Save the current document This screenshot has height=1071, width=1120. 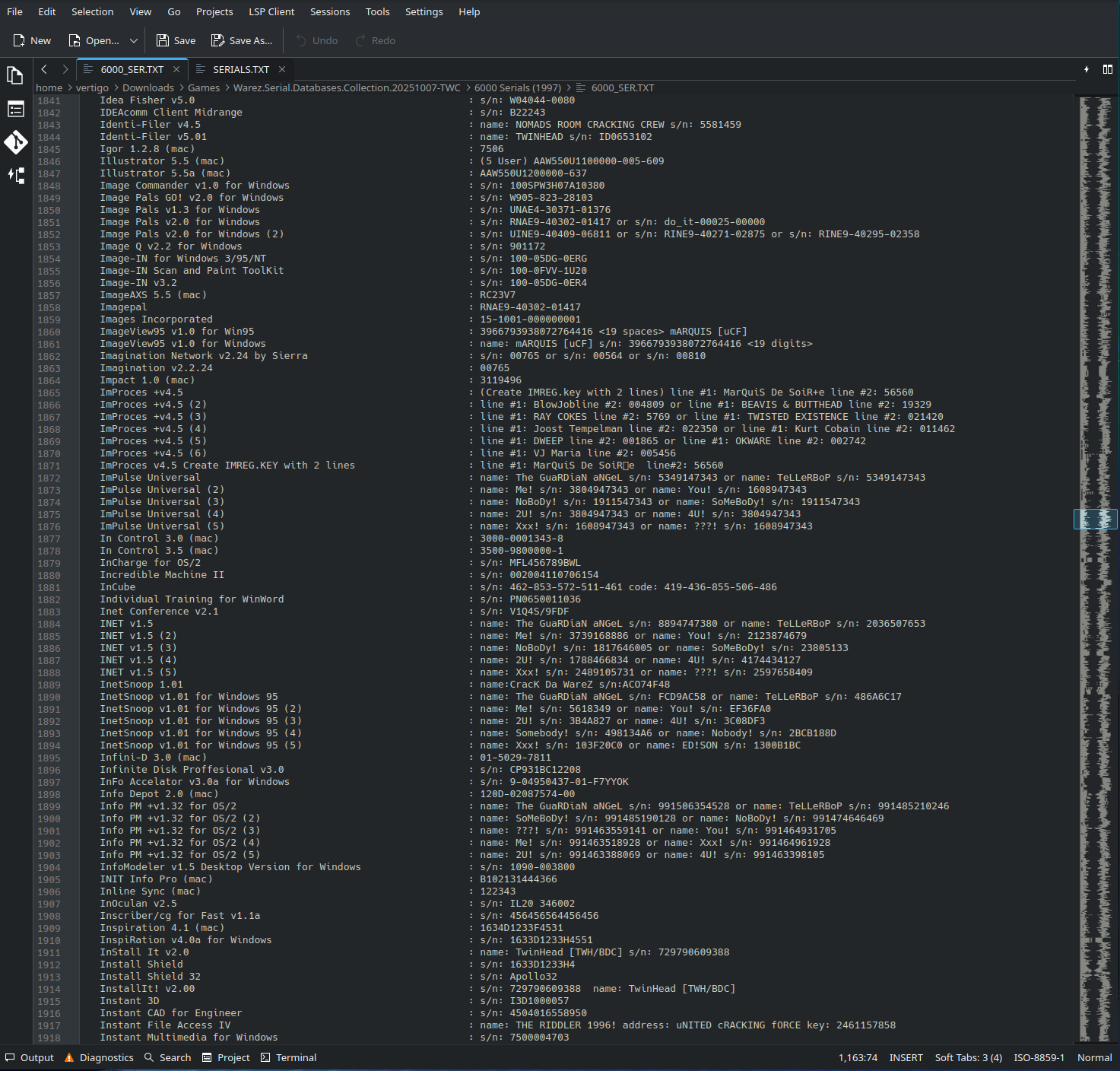point(176,40)
